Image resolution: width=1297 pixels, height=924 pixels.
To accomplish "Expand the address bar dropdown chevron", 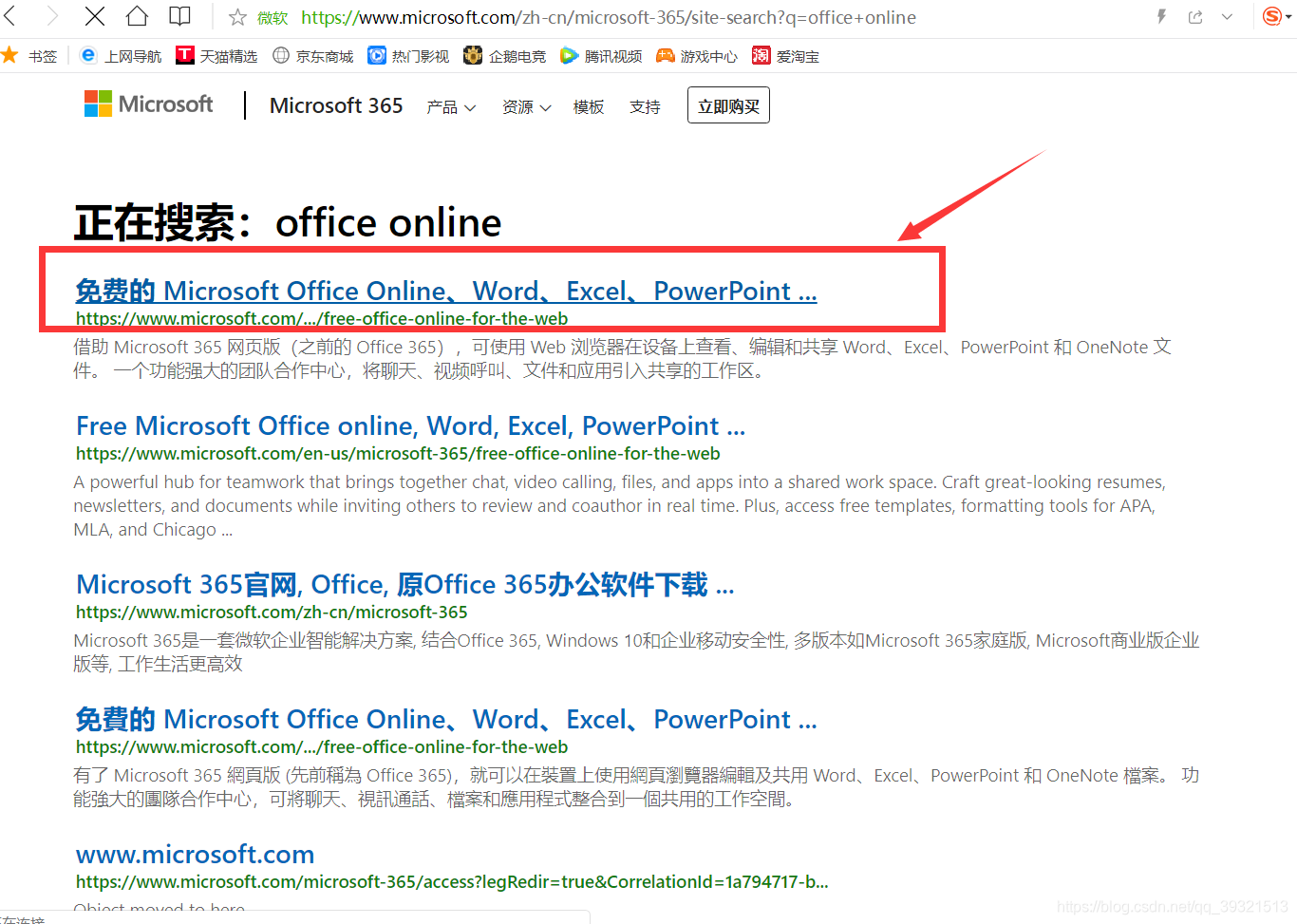I will click(1227, 16).
